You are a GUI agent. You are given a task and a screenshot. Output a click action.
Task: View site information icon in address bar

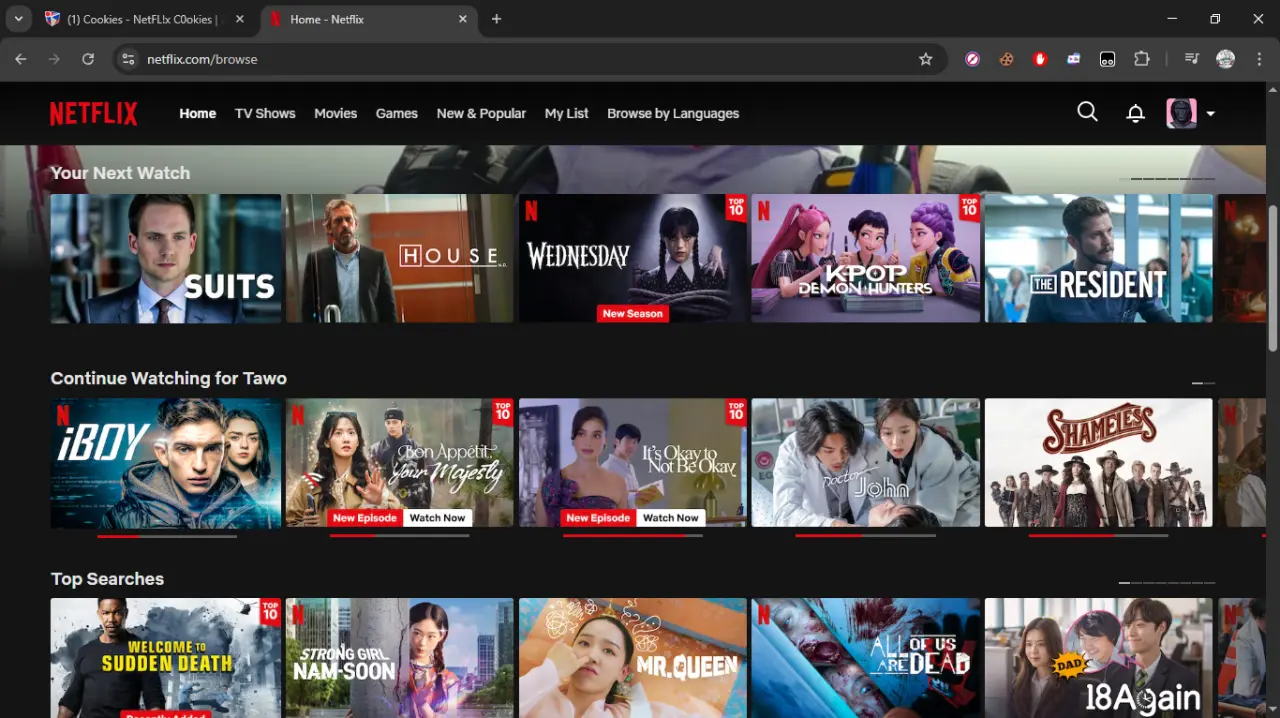[128, 59]
